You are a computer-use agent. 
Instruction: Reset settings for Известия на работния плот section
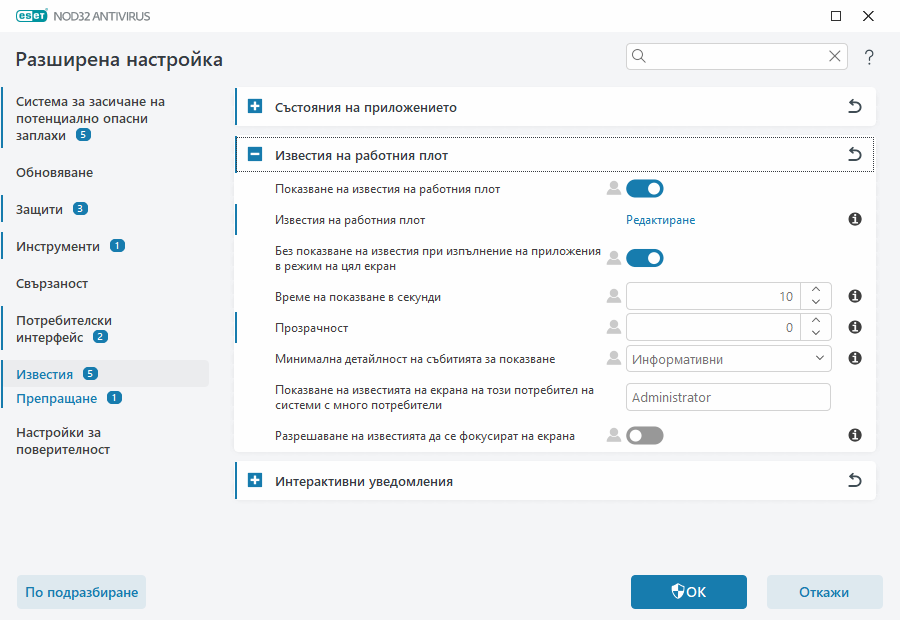[x=855, y=155]
